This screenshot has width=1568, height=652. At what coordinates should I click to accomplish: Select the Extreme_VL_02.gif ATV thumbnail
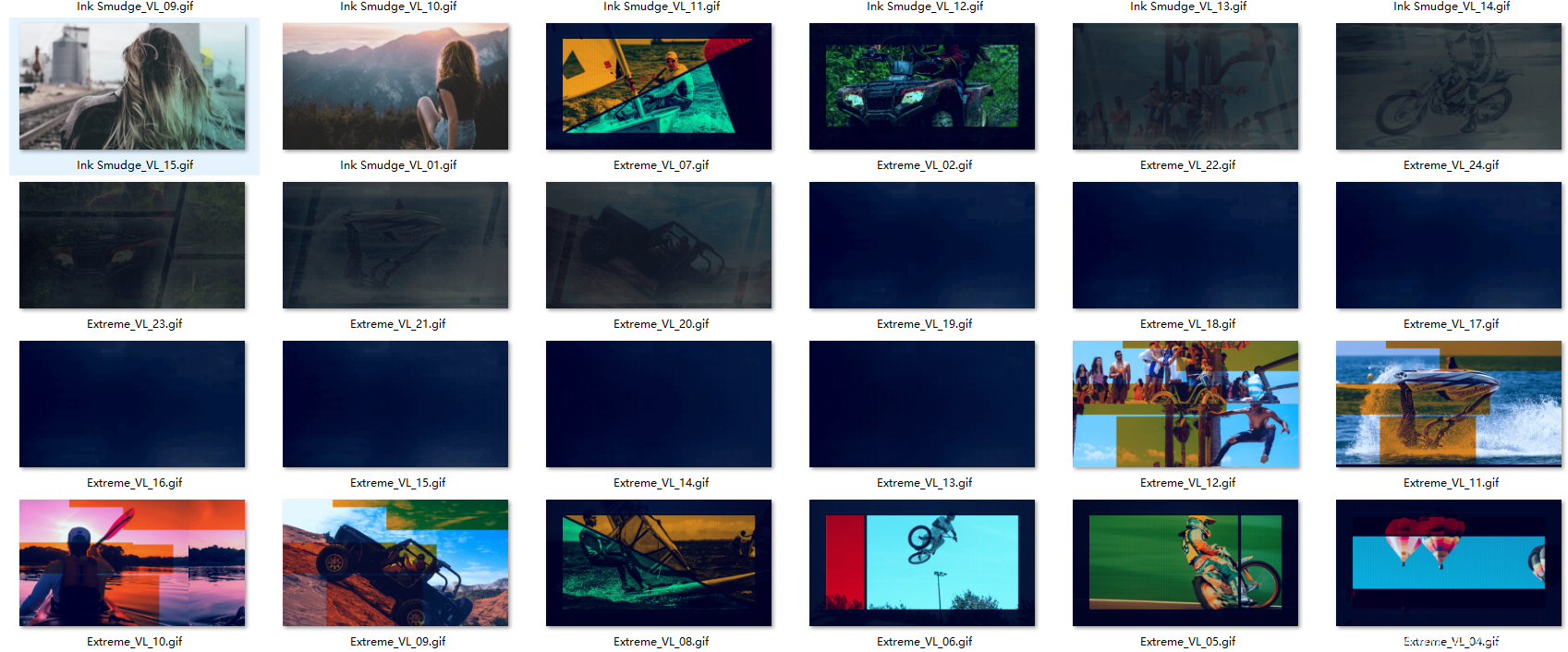[922, 87]
